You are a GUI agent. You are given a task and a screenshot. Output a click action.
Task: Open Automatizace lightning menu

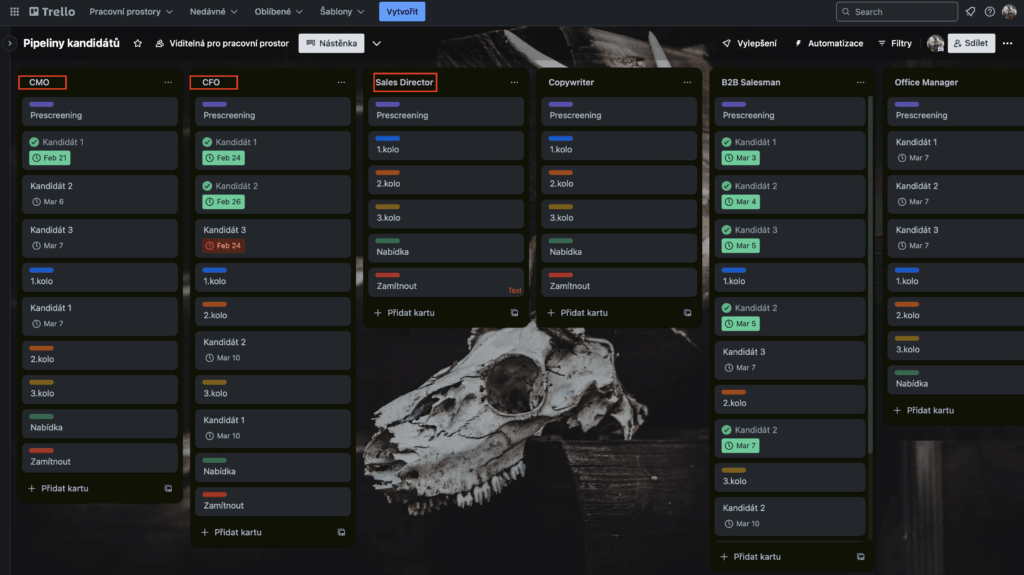click(x=829, y=43)
